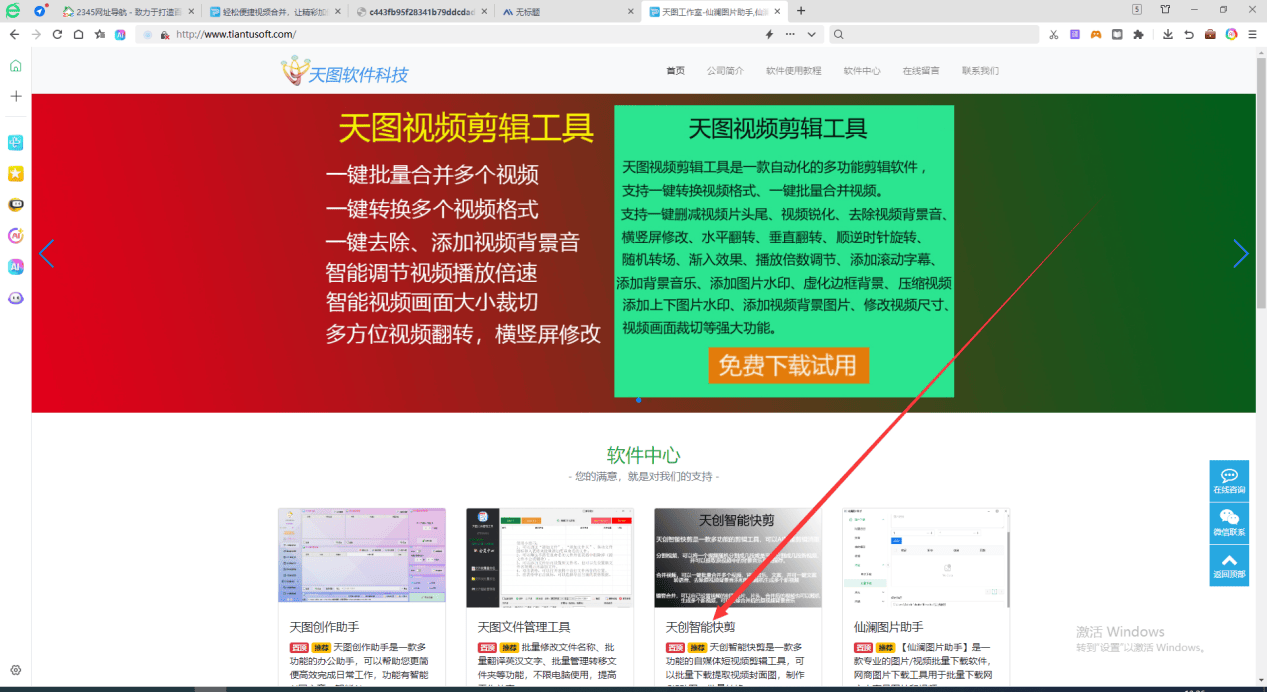Switch to the c443fb95f28341b79ddcda tab
1267x692 pixels.
[x=421, y=11]
